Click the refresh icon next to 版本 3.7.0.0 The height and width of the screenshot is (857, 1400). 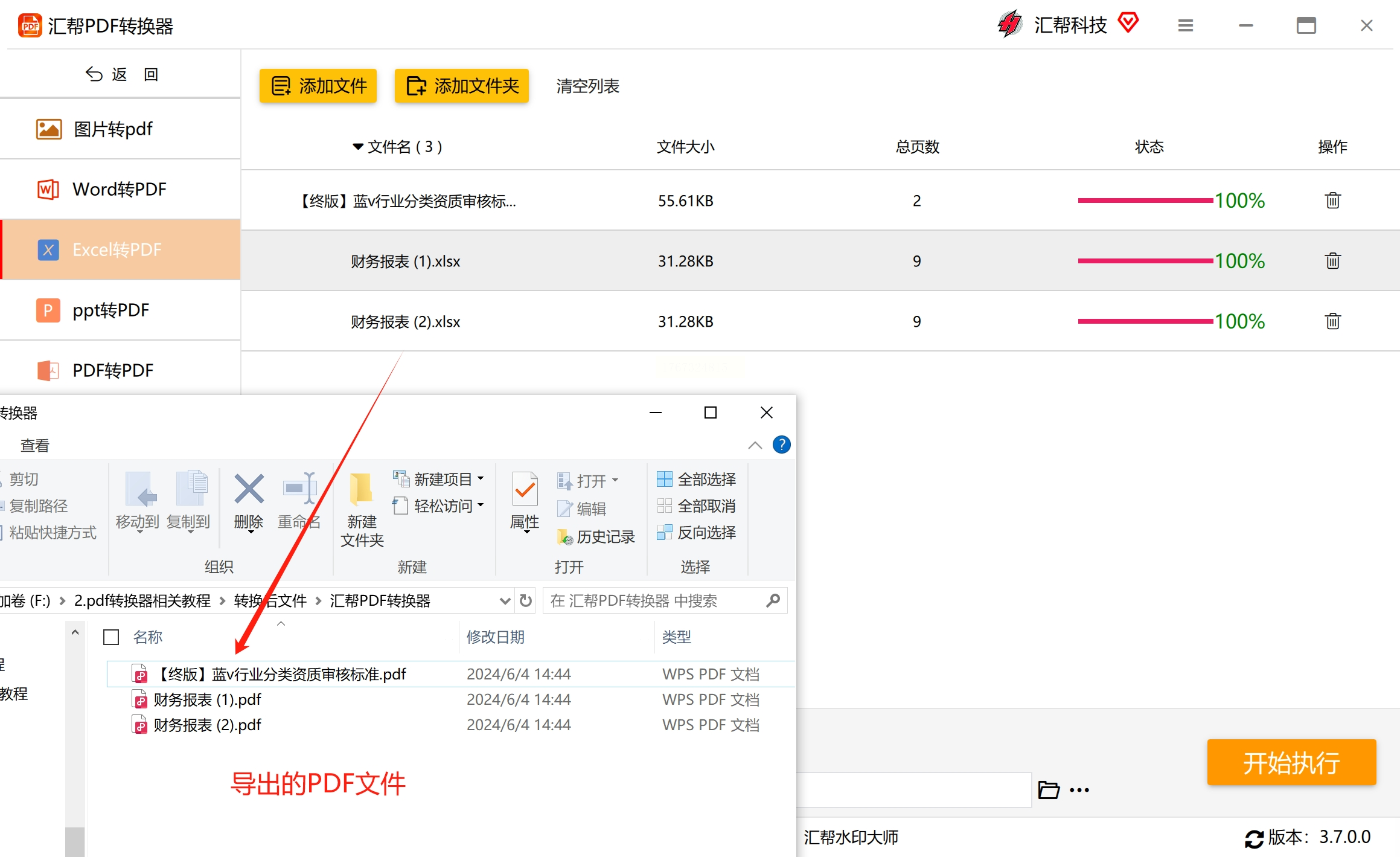pyautogui.click(x=1254, y=838)
